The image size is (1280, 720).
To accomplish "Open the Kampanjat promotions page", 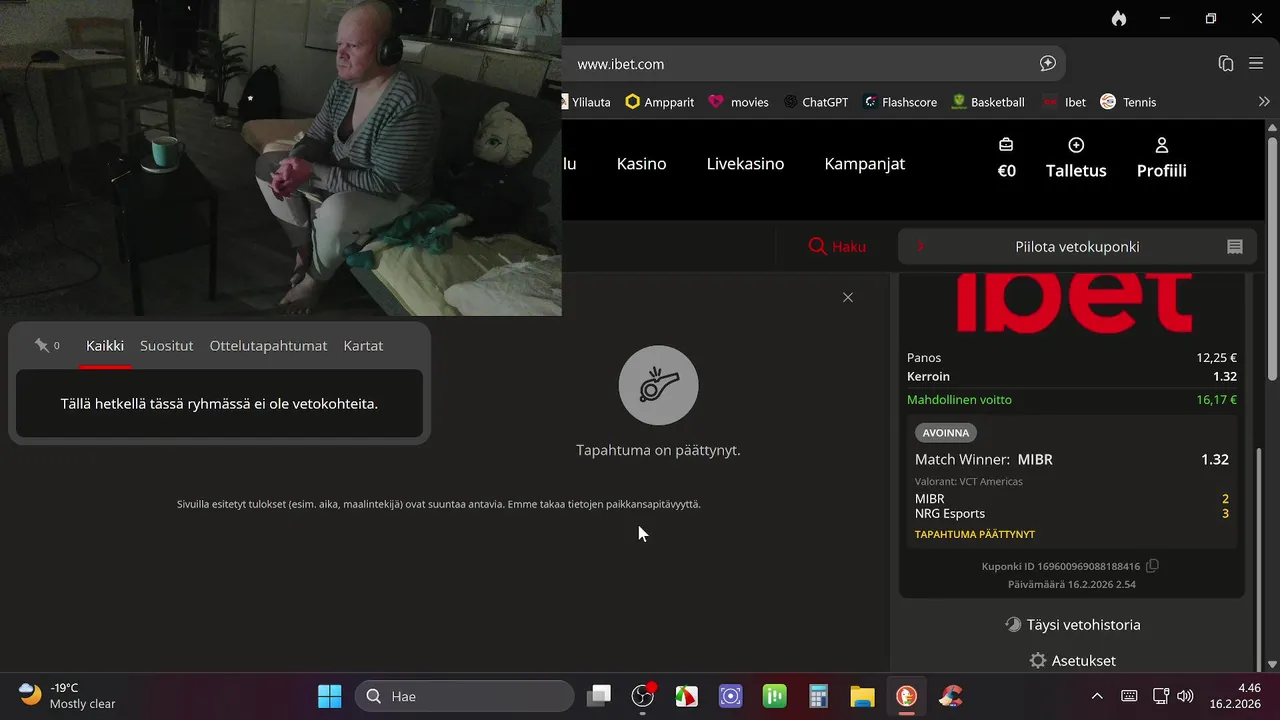I will [864, 164].
